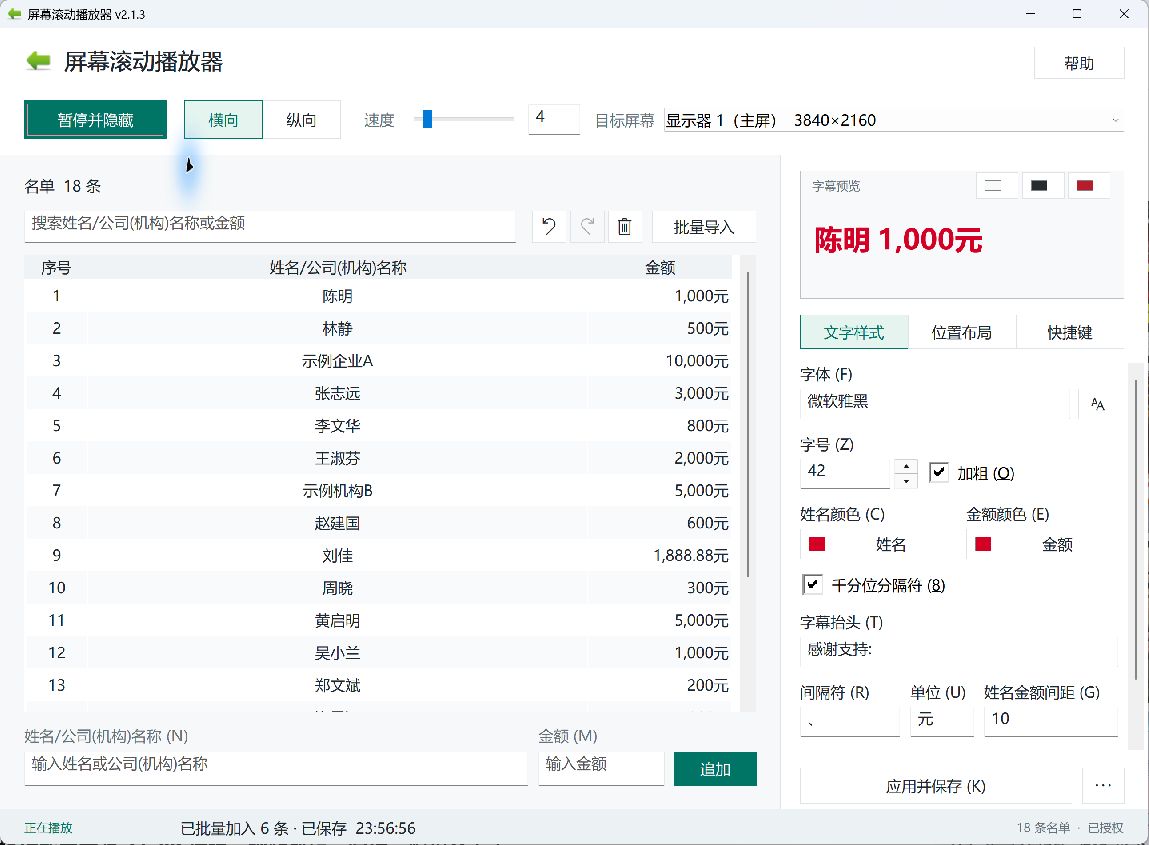This screenshot has height=845, width=1149.
Task: Click the 姓名/公司(机构)名称 column header
Action: (x=338, y=267)
